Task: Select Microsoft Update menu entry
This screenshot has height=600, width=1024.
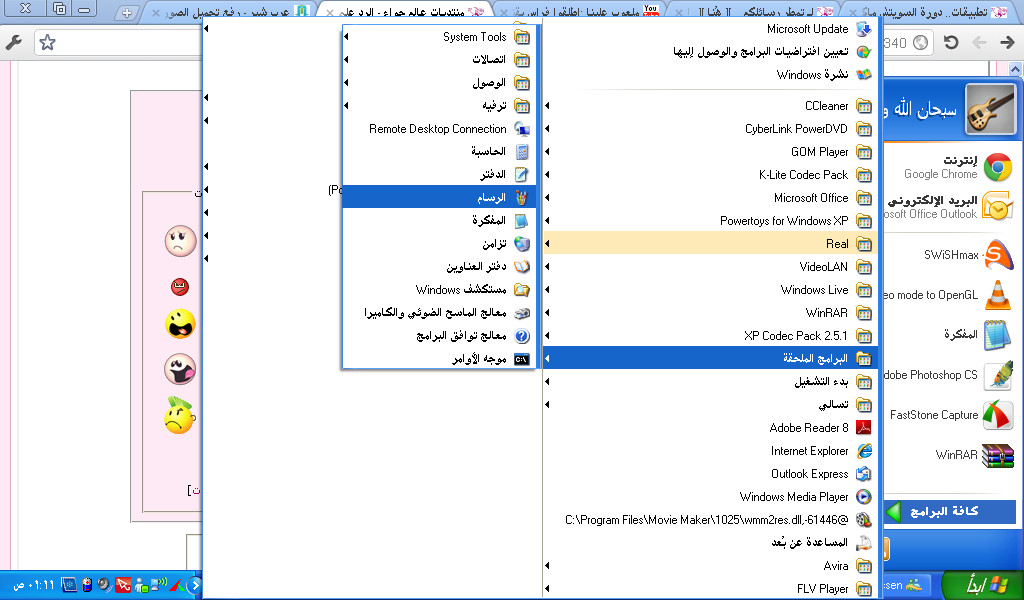Action: click(808, 29)
